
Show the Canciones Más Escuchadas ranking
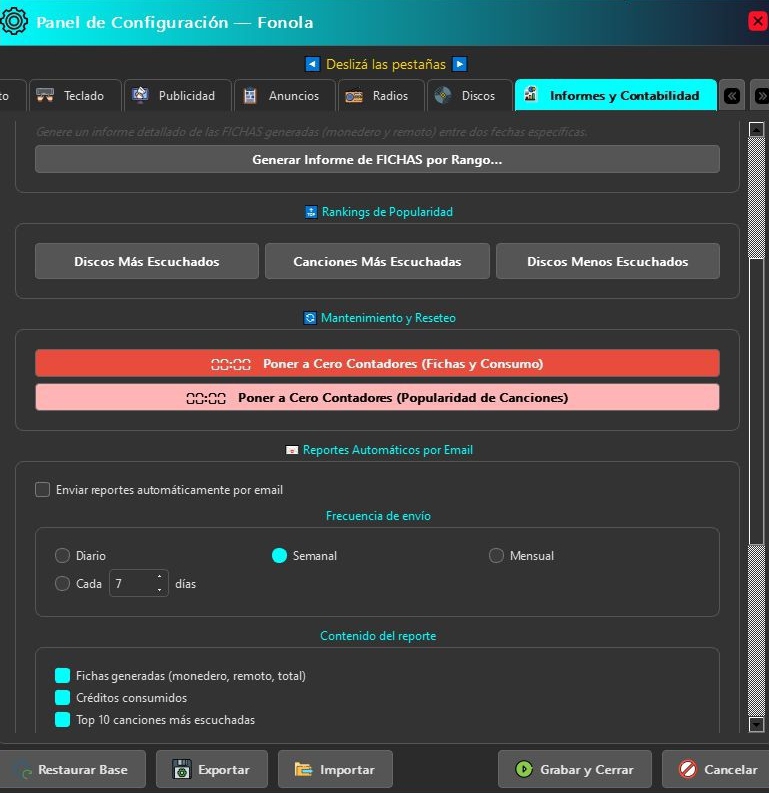point(377,261)
